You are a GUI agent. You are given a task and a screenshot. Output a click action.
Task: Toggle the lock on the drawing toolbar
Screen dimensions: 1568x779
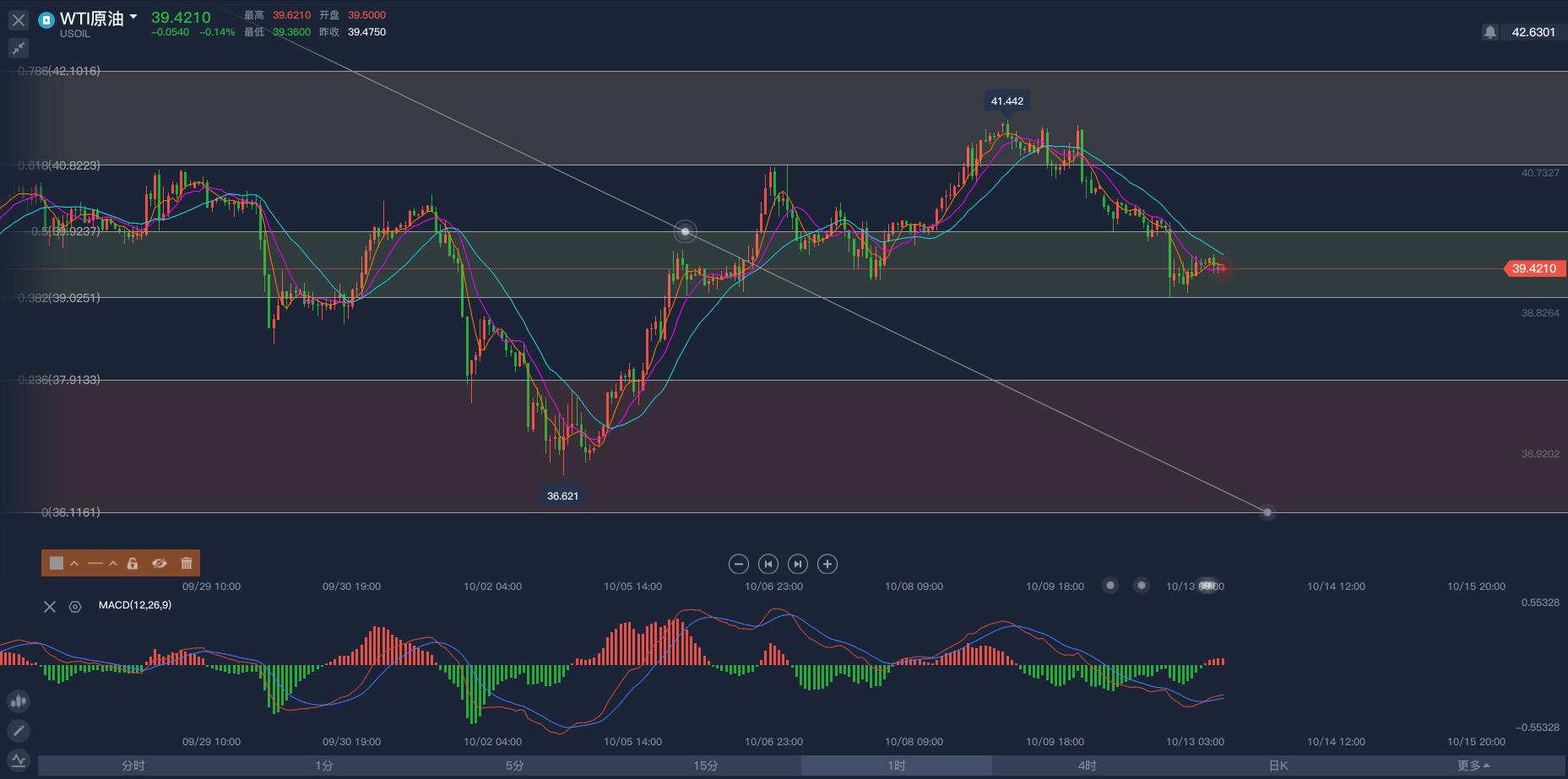(x=133, y=563)
